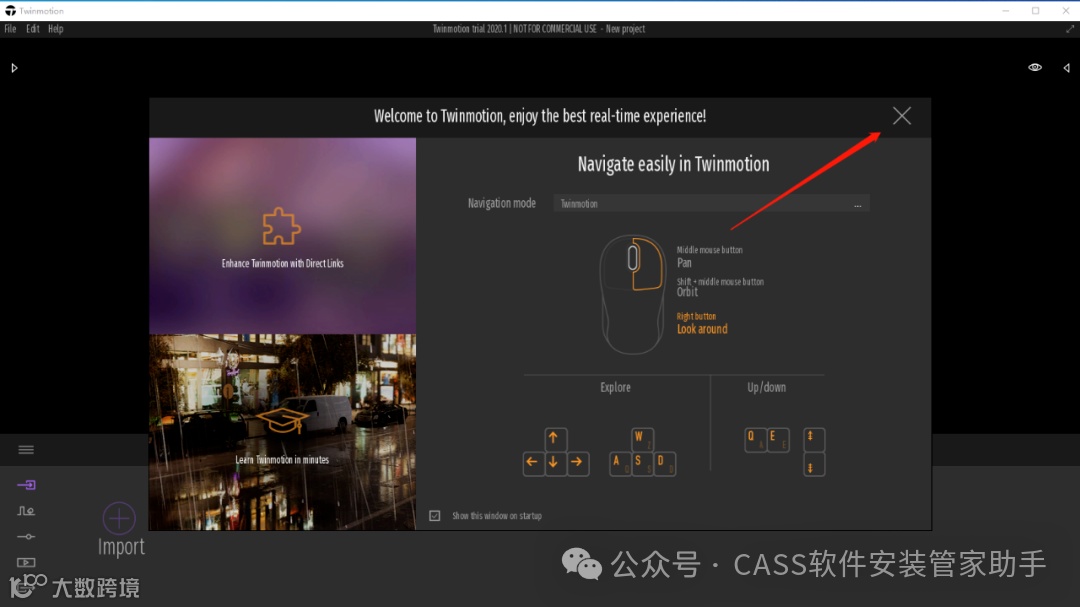Viewport: 1080px width, 607px height.
Task: Select the Settings slider icon in sidebar
Action: click(x=26, y=537)
